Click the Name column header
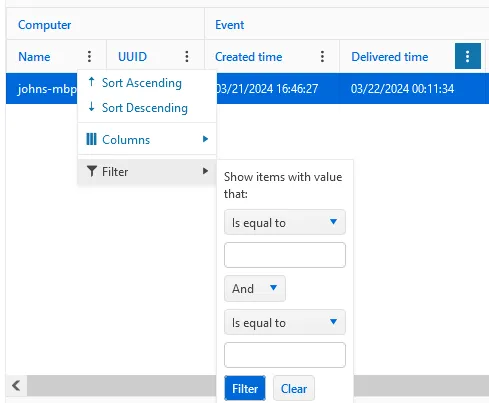Viewport: 489px width, 403px height. pos(34,57)
